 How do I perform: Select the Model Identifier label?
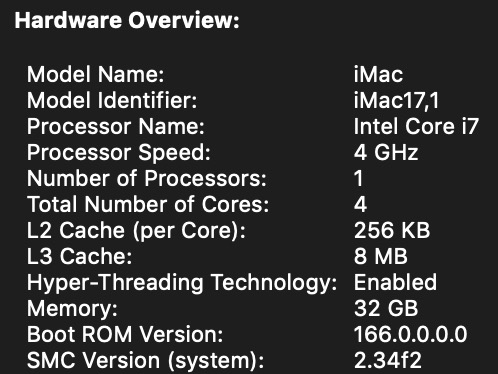(112, 100)
